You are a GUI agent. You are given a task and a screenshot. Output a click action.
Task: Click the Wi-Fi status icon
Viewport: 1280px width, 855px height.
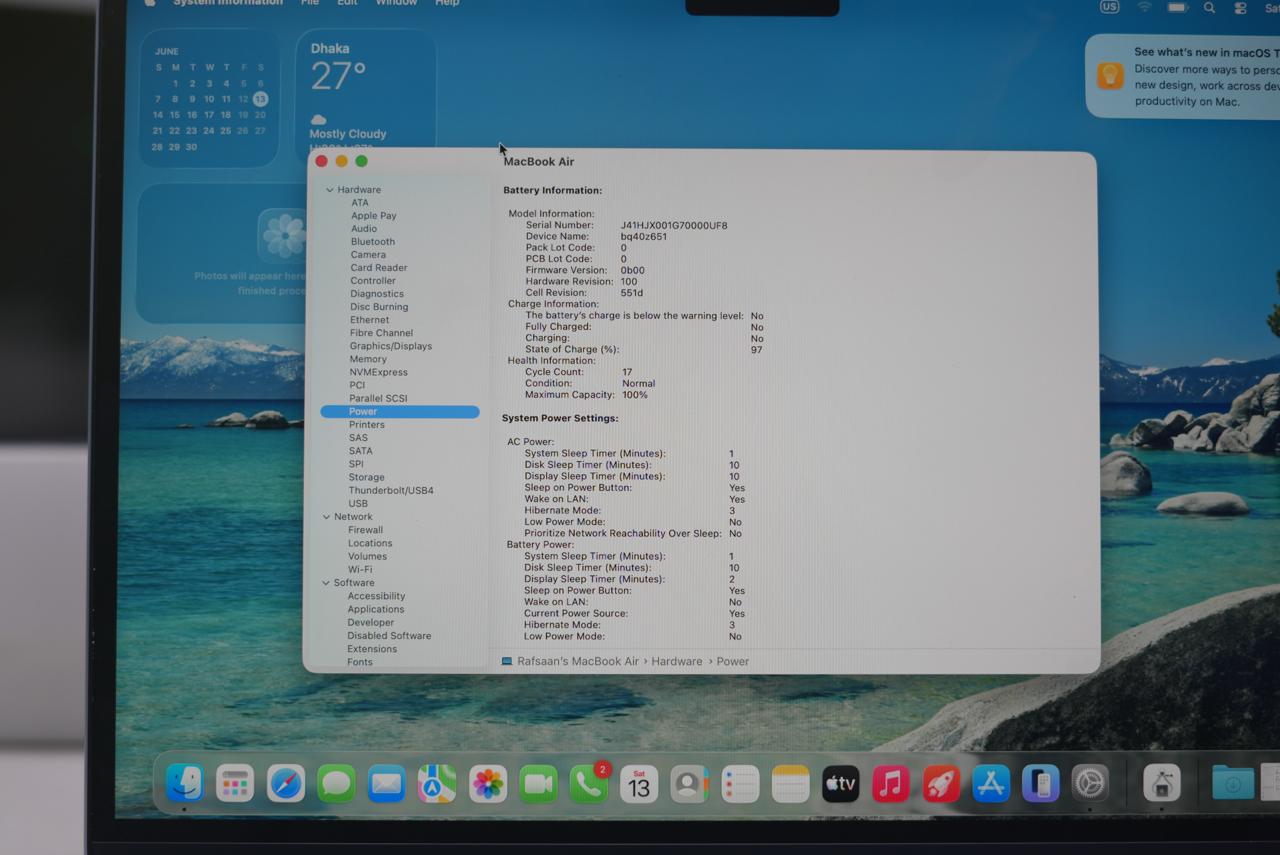[1144, 7]
